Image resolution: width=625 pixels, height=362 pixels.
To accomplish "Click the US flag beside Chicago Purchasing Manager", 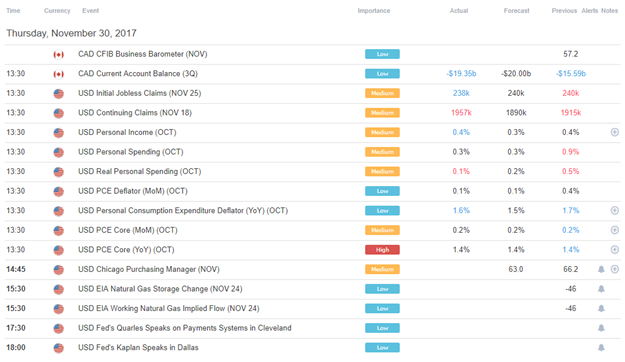I will point(59,270).
